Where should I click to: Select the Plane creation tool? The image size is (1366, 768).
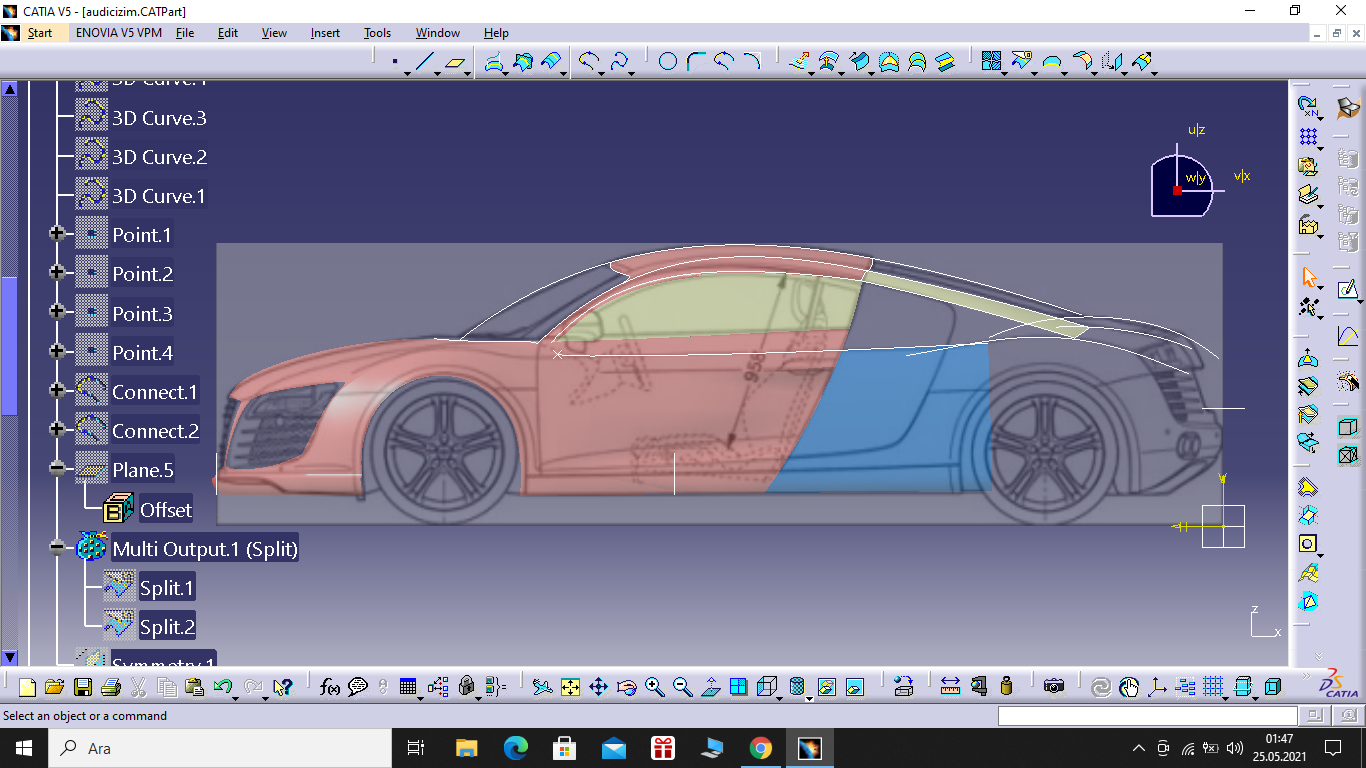(456, 62)
